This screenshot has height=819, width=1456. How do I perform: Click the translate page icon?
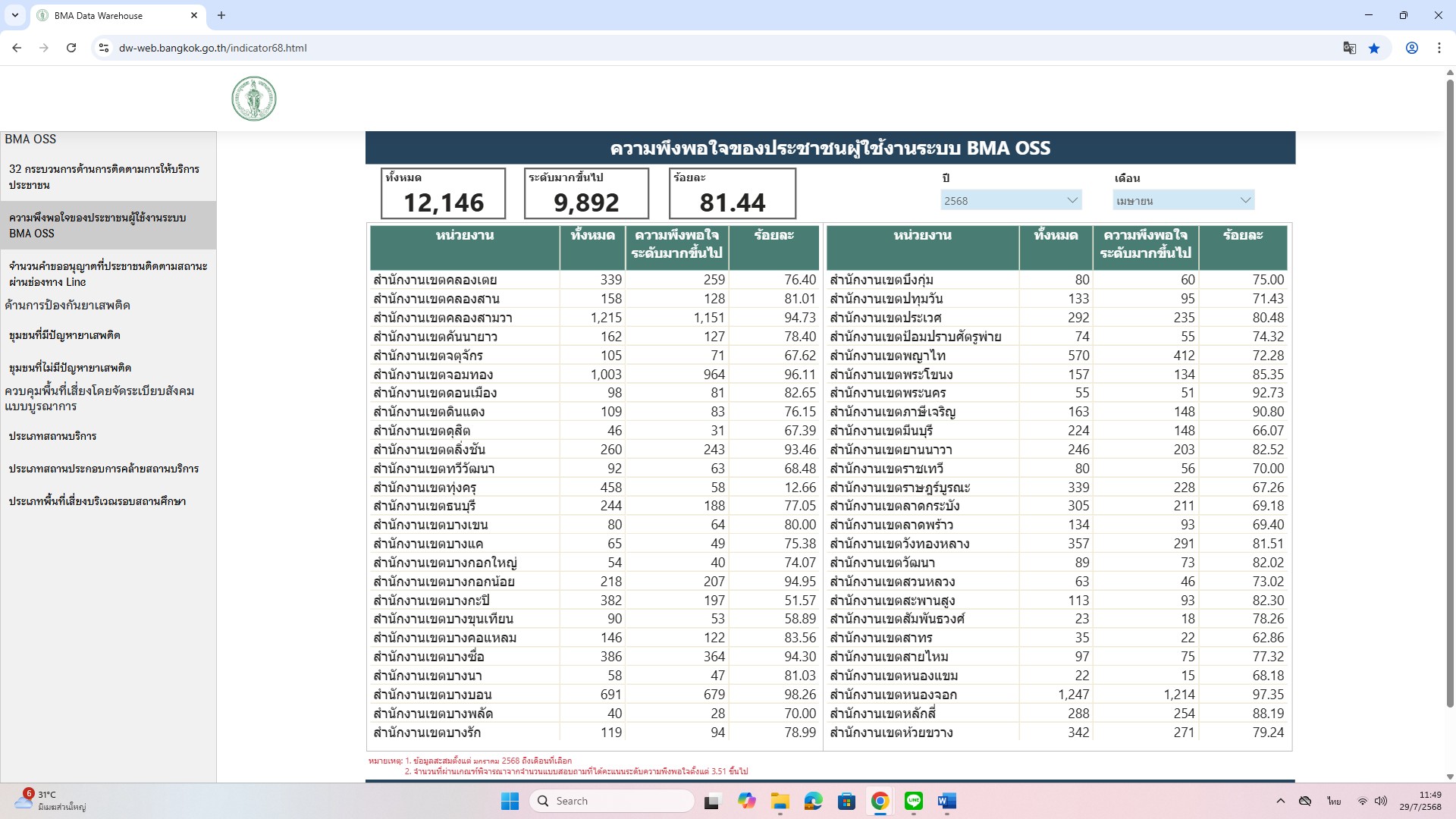click(x=1350, y=48)
